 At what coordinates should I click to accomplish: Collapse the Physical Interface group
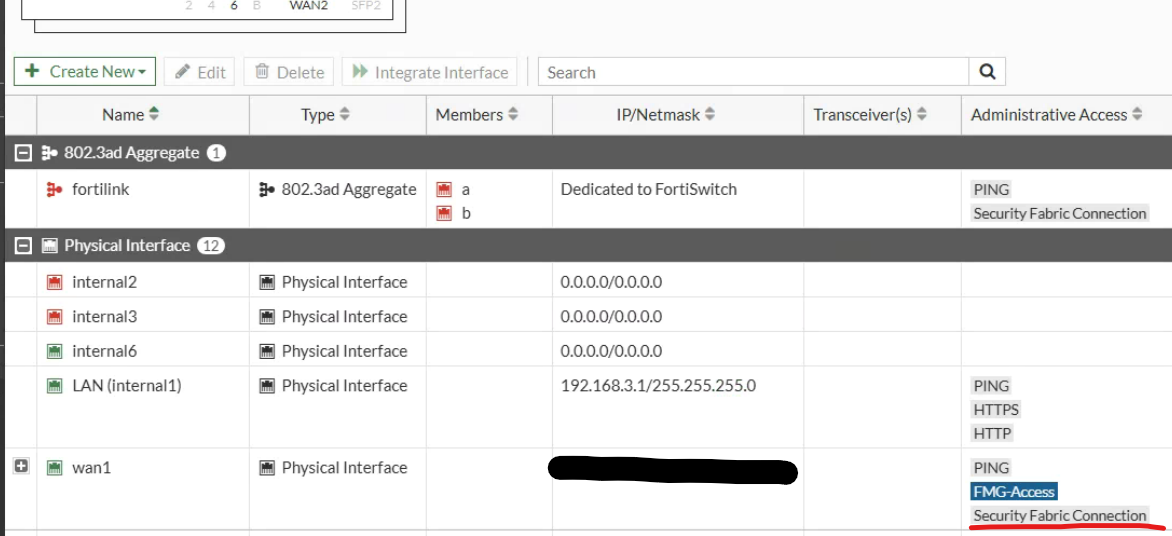point(22,246)
